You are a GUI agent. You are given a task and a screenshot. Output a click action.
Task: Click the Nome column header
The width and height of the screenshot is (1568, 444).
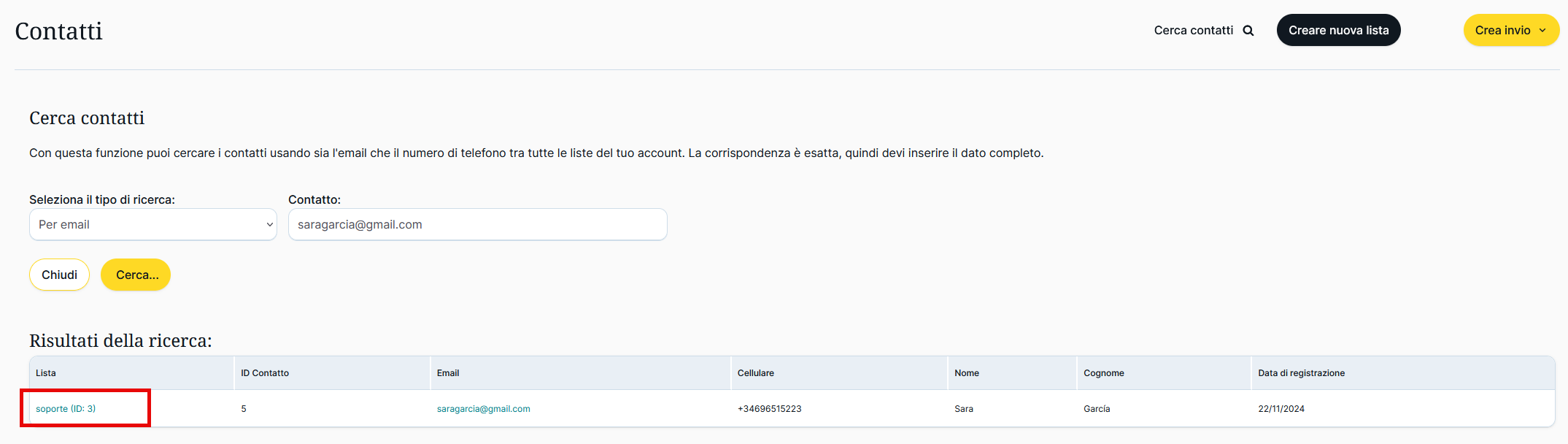pyautogui.click(x=967, y=373)
